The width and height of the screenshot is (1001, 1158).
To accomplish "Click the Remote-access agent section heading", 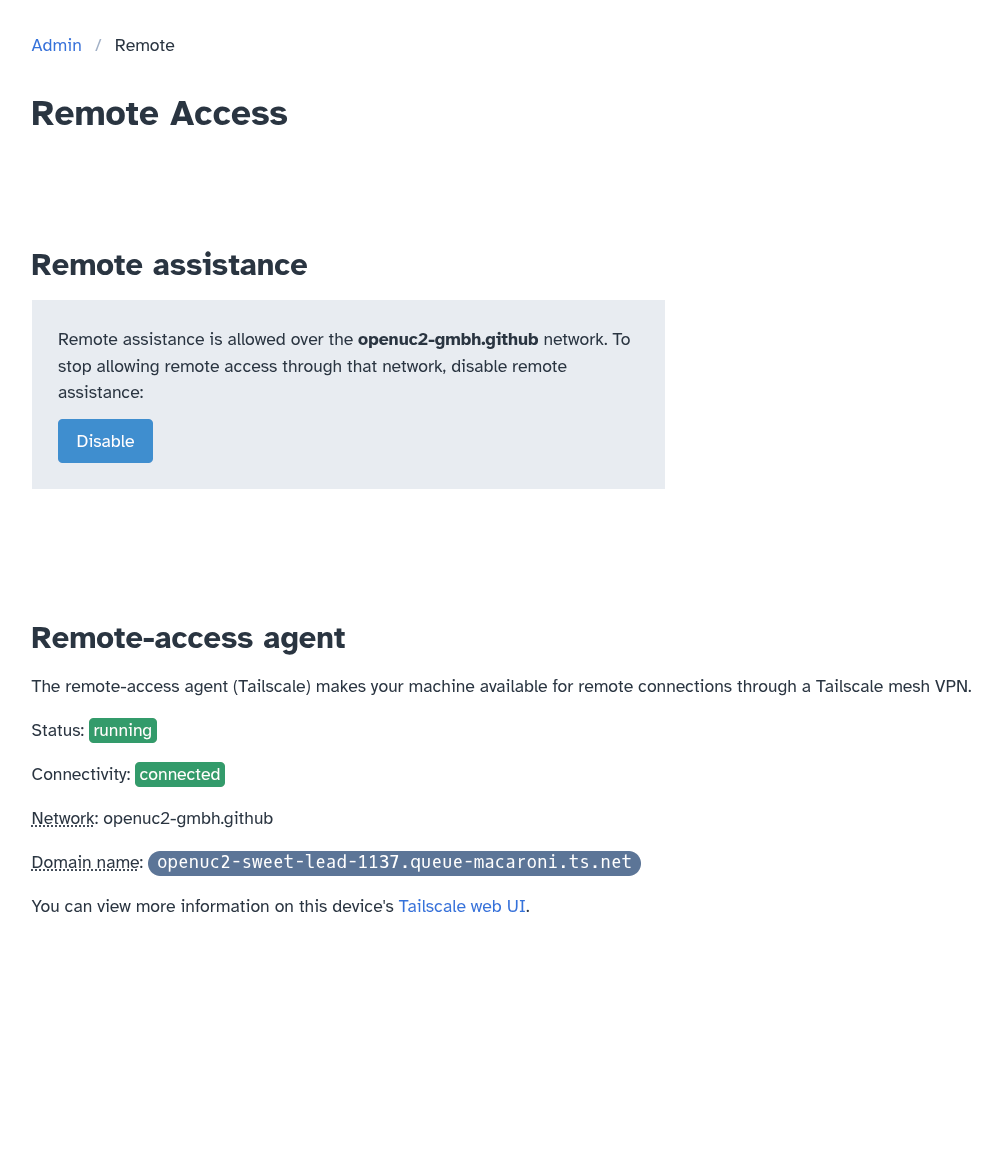I will [x=187, y=637].
